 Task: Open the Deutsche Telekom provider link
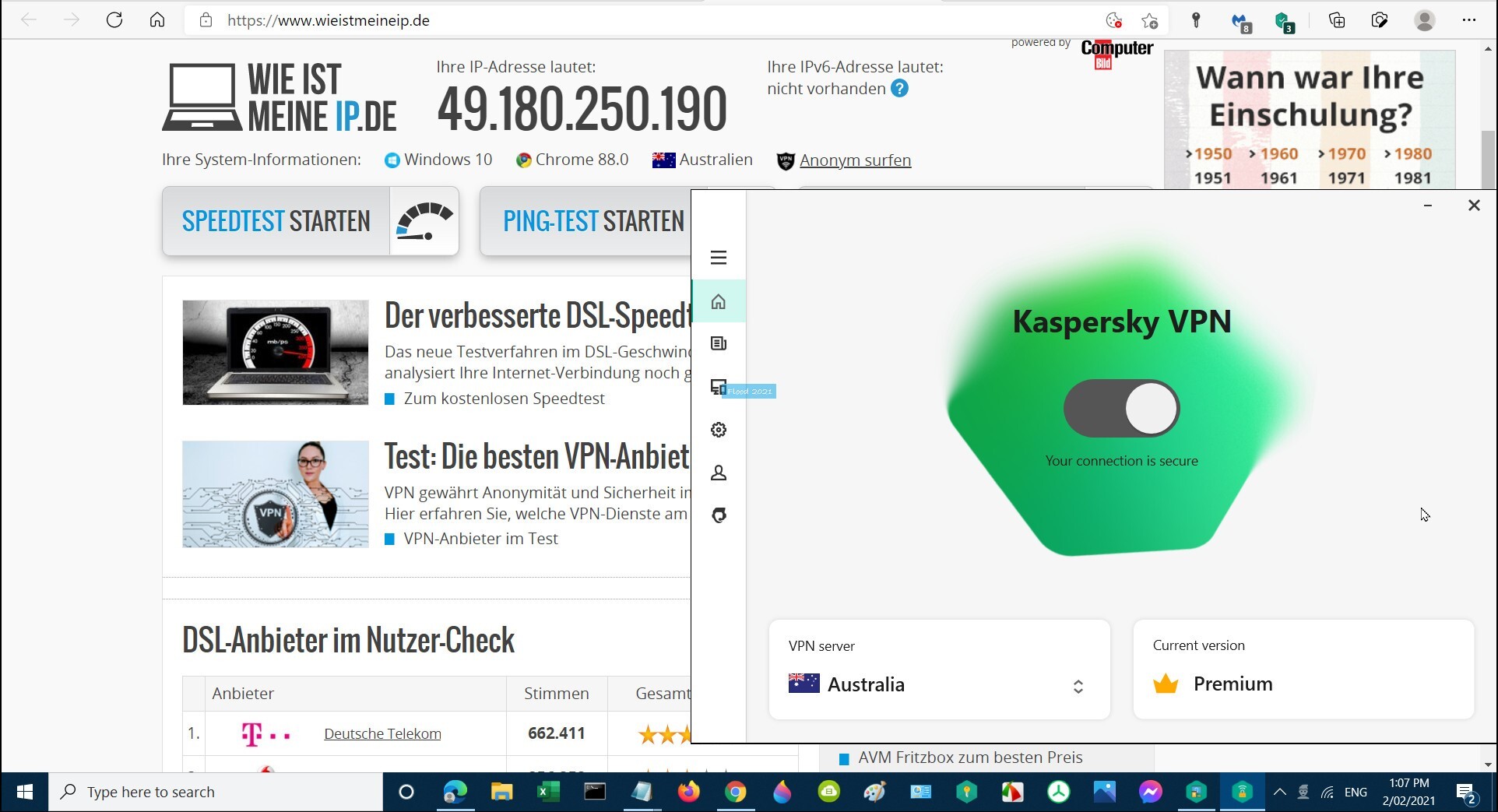382,733
